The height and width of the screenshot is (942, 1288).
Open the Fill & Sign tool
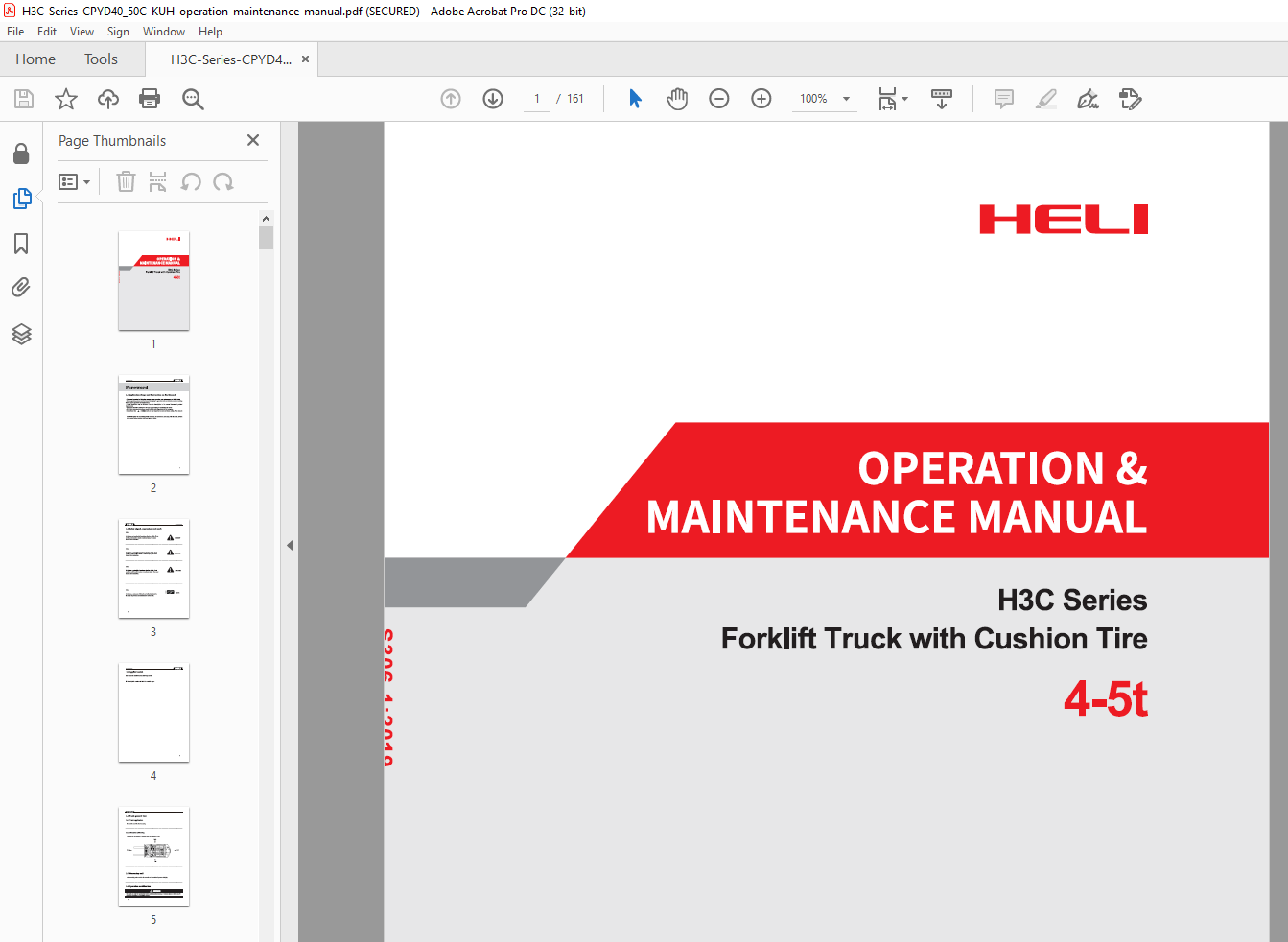click(1088, 99)
